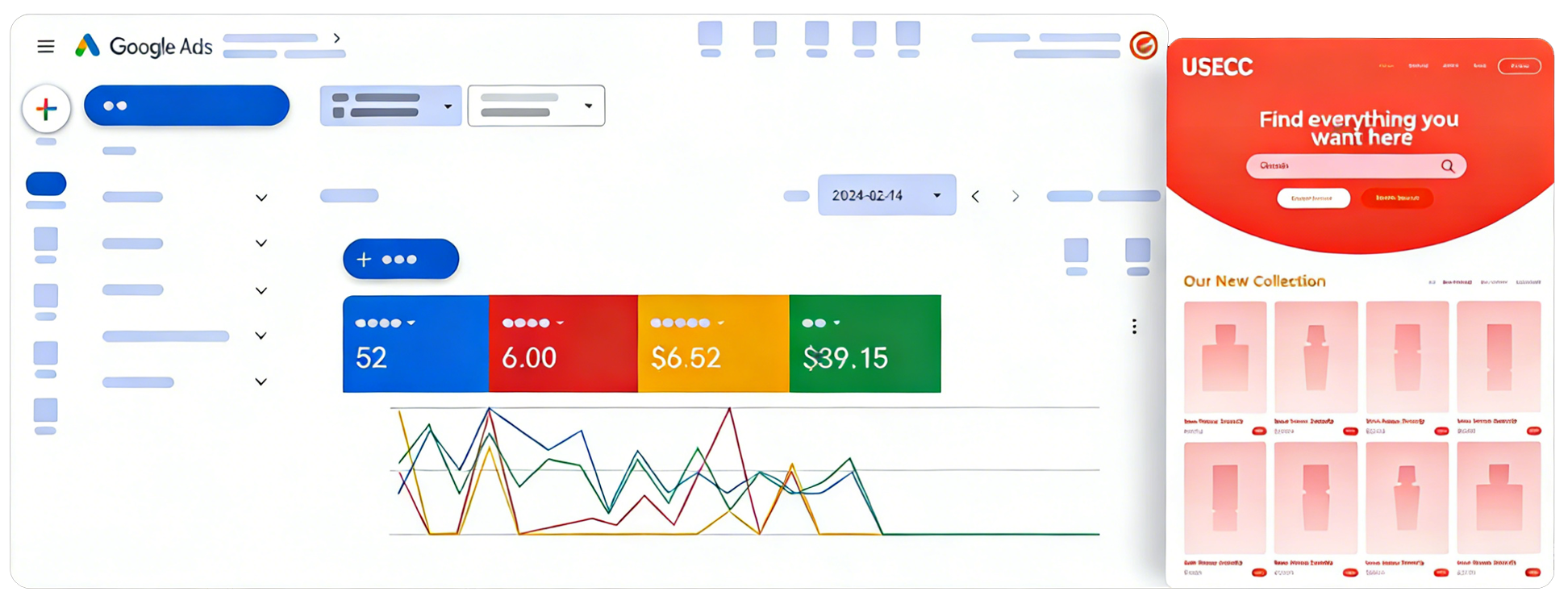Click the blue pill button with two dots
1568x600 pixels.
click(x=186, y=106)
